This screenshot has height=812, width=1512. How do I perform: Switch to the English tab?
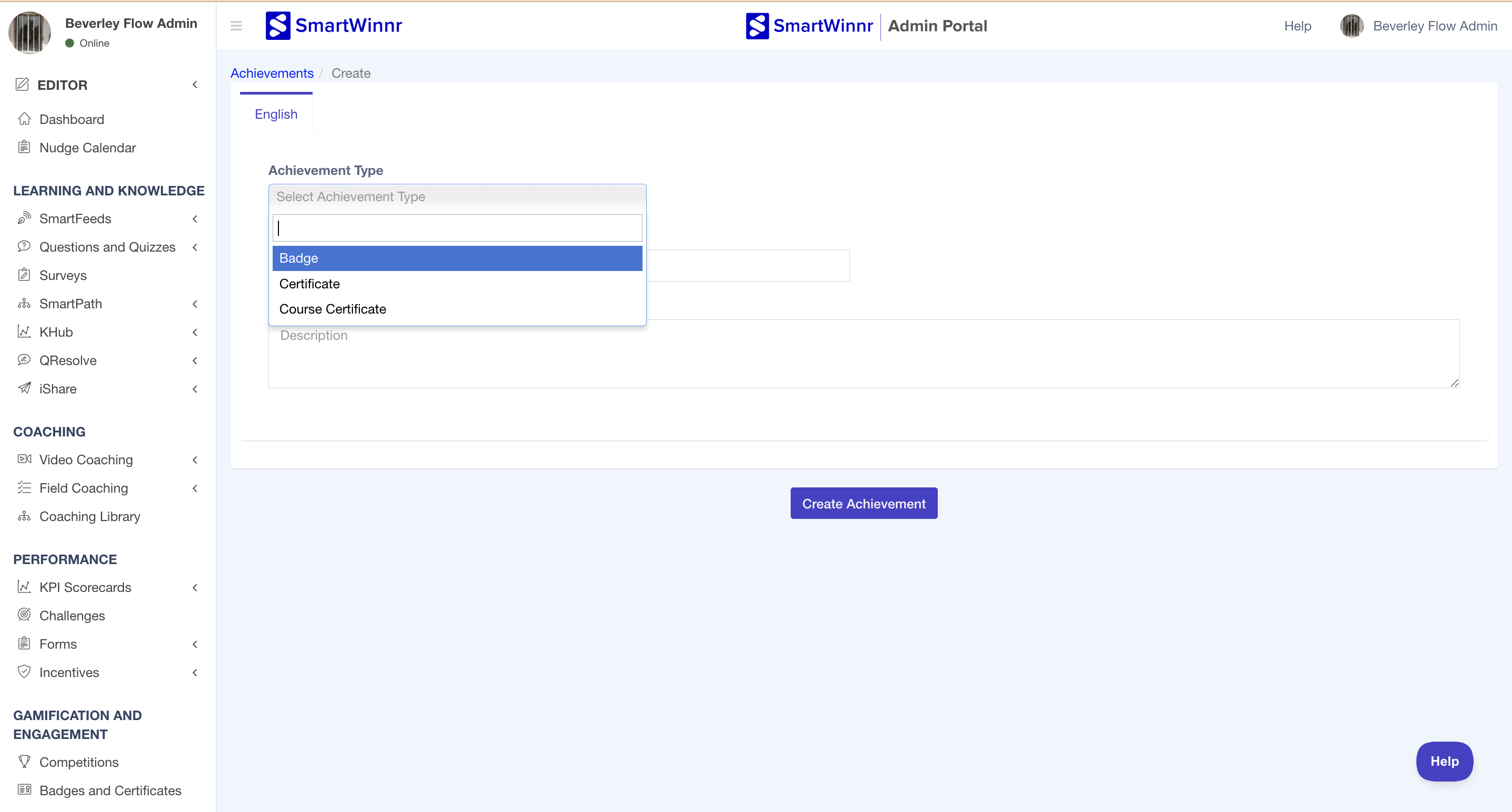(276, 114)
